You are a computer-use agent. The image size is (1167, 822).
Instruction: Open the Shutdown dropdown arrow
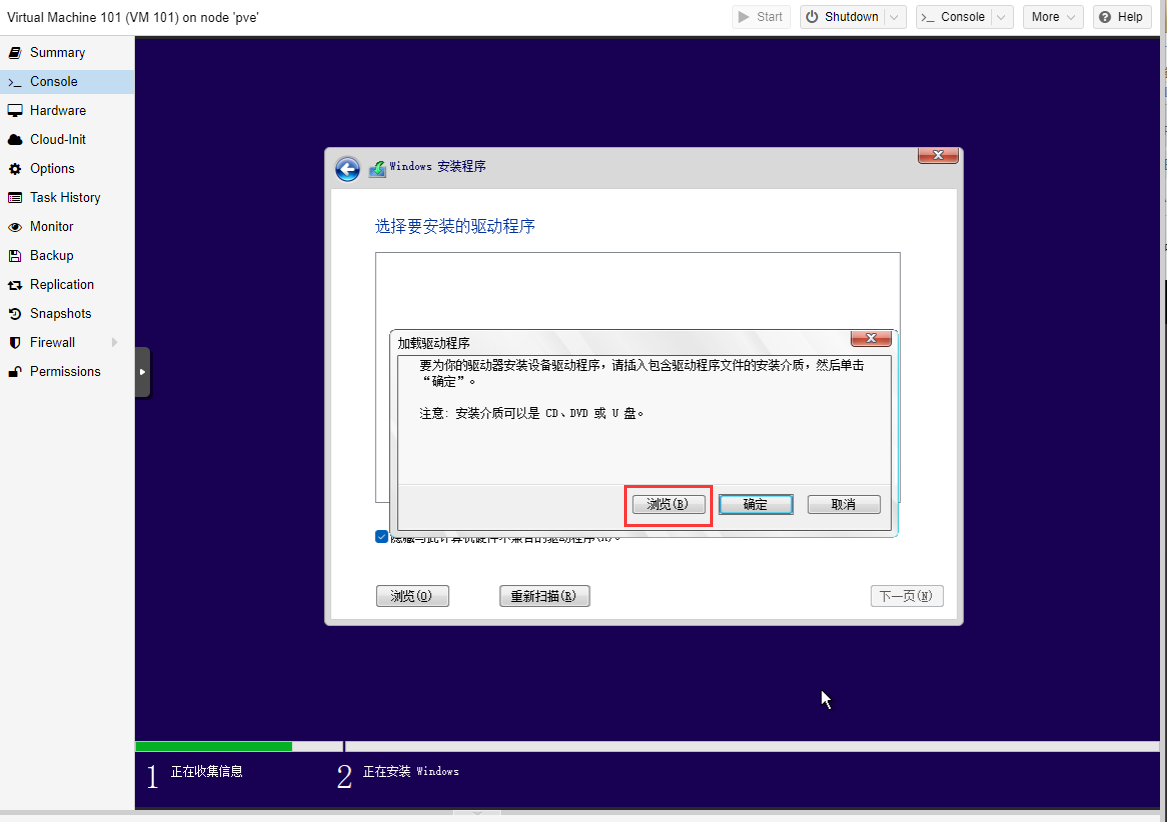click(895, 17)
